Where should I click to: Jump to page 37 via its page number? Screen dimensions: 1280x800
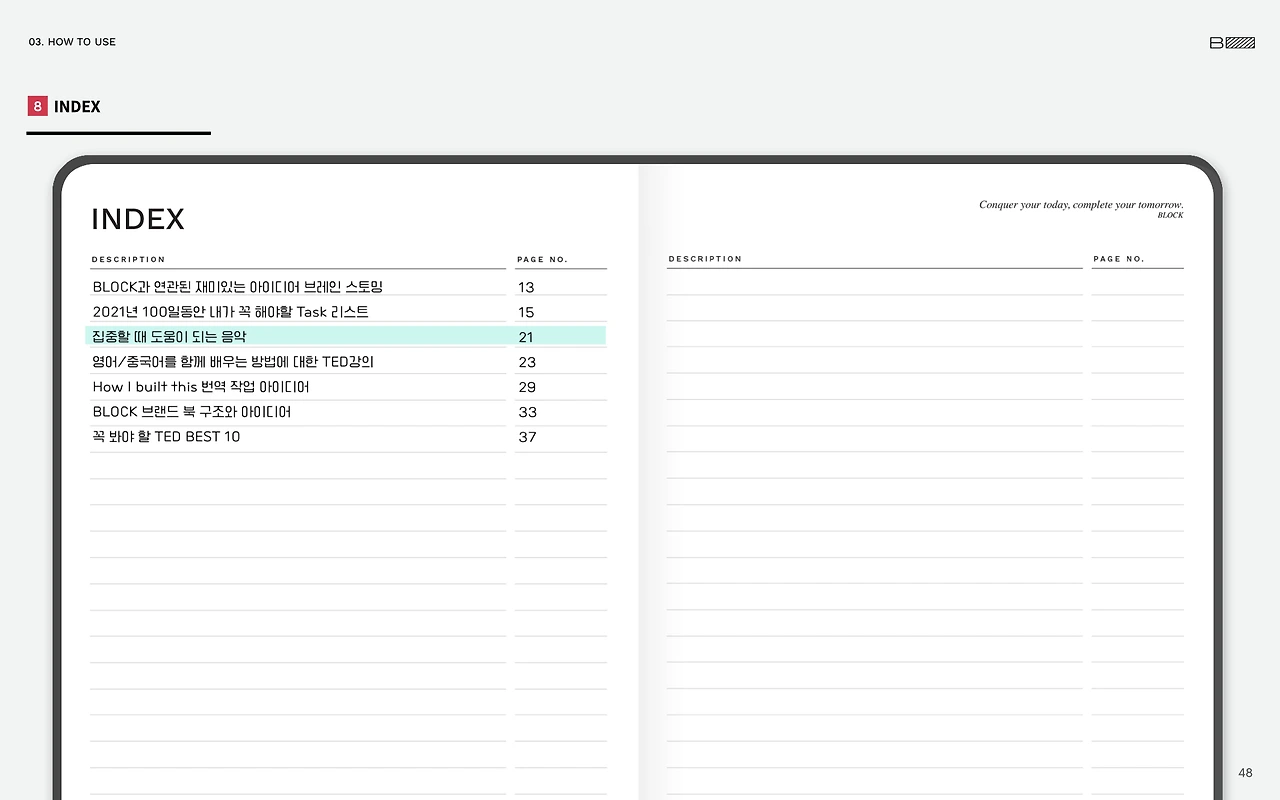click(x=527, y=437)
